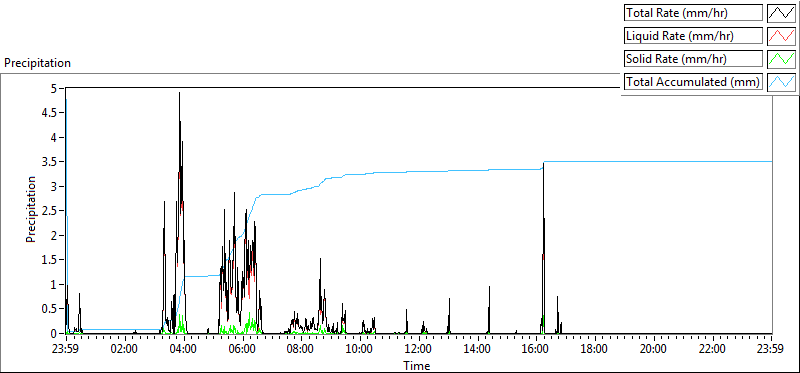800x373 pixels.
Task: Click the Solid Rate green plot sample icon
Action: click(781, 59)
